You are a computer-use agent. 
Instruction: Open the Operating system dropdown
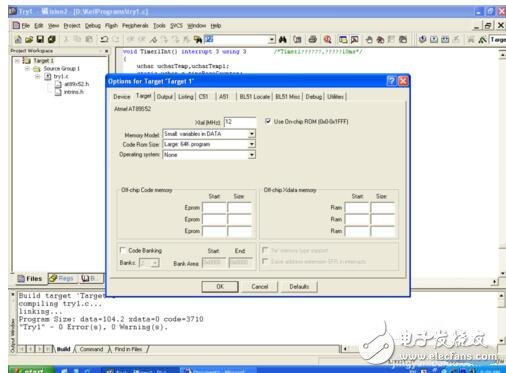click(252, 155)
